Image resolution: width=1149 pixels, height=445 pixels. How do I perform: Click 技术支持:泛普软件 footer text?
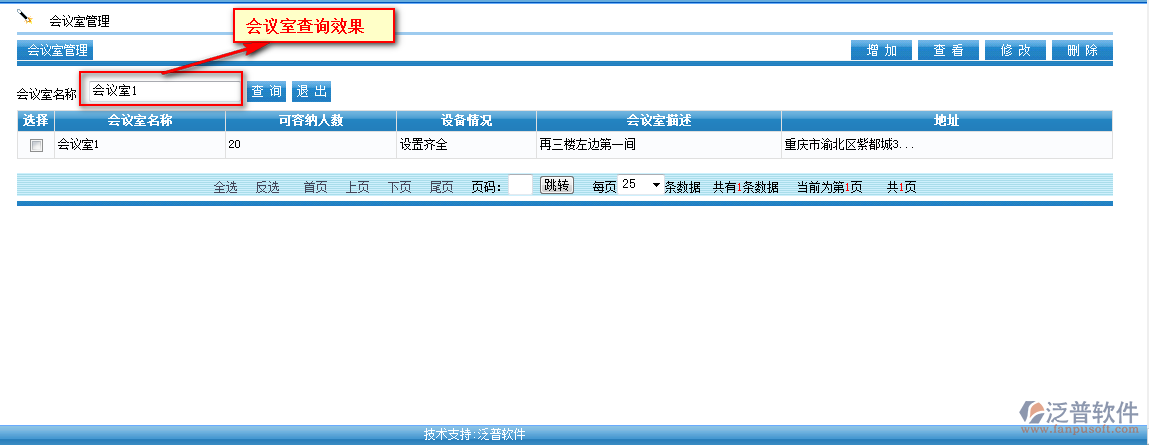[475, 434]
